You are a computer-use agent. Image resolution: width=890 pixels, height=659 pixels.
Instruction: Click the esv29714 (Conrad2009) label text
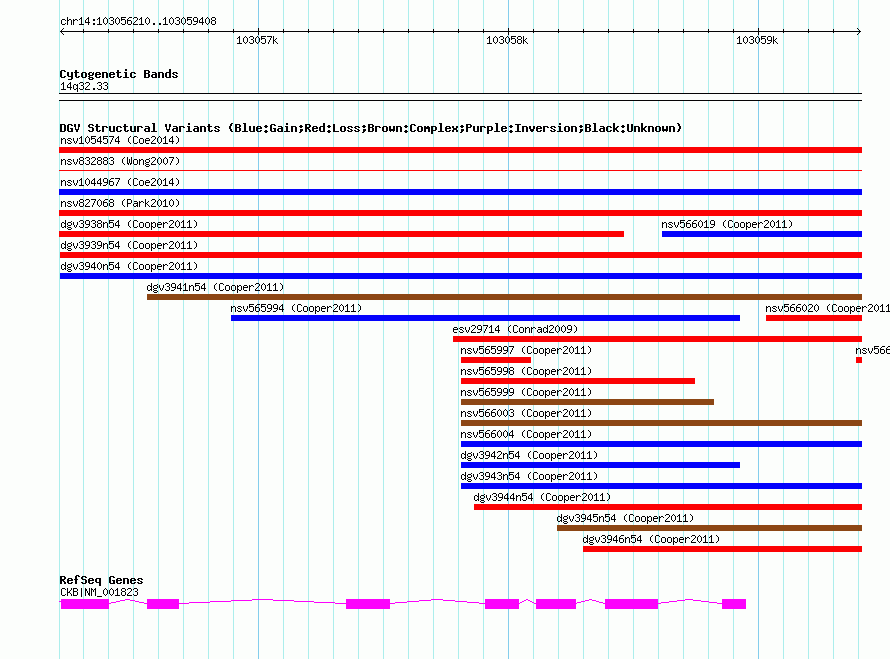(x=515, y=329)
